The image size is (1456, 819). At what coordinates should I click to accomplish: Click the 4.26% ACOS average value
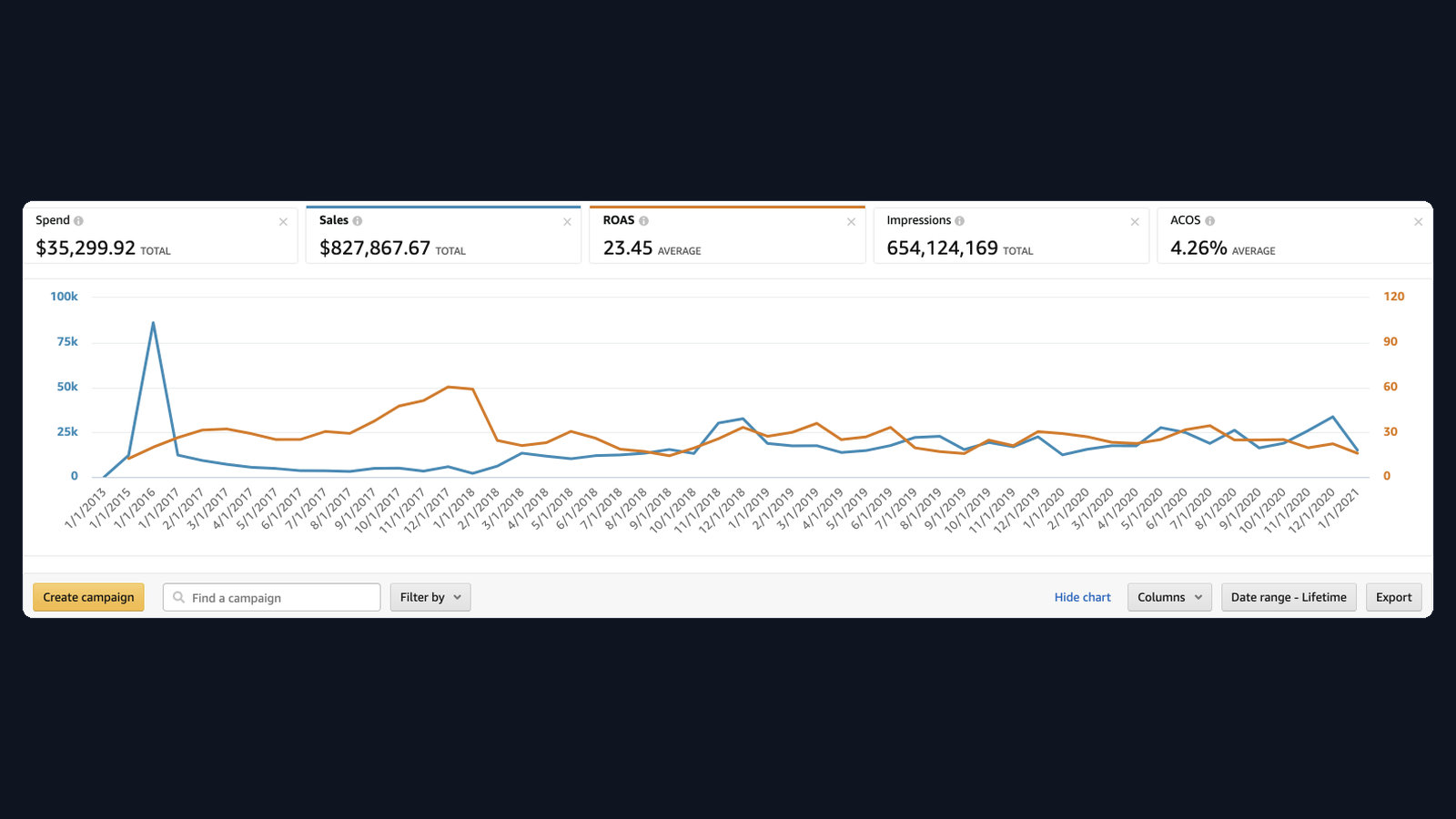1198,248
